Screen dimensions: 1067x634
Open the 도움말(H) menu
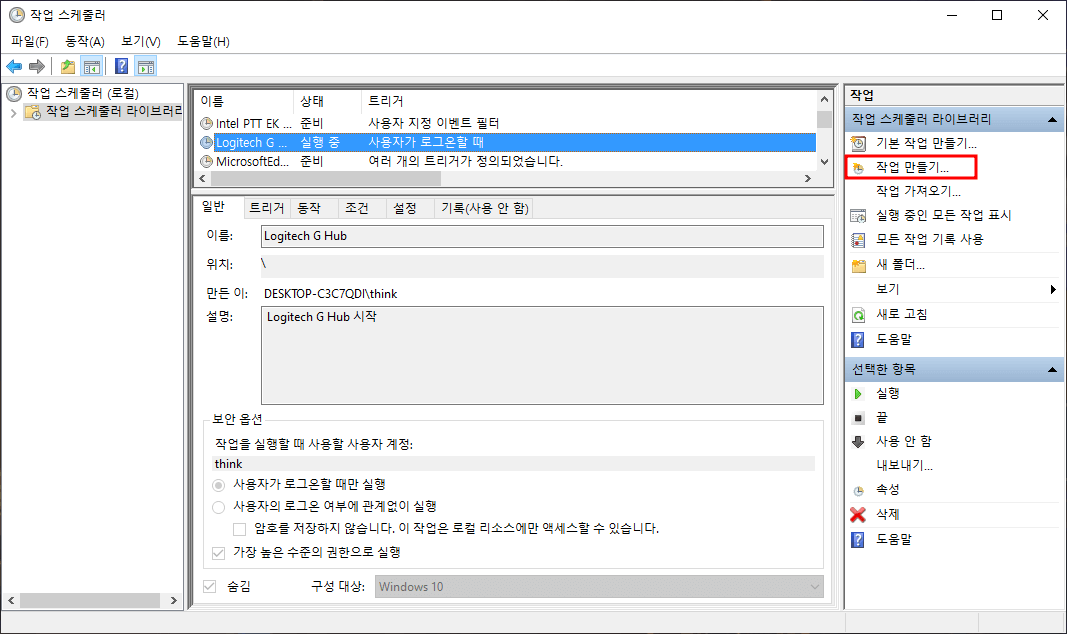click(203, 41)
